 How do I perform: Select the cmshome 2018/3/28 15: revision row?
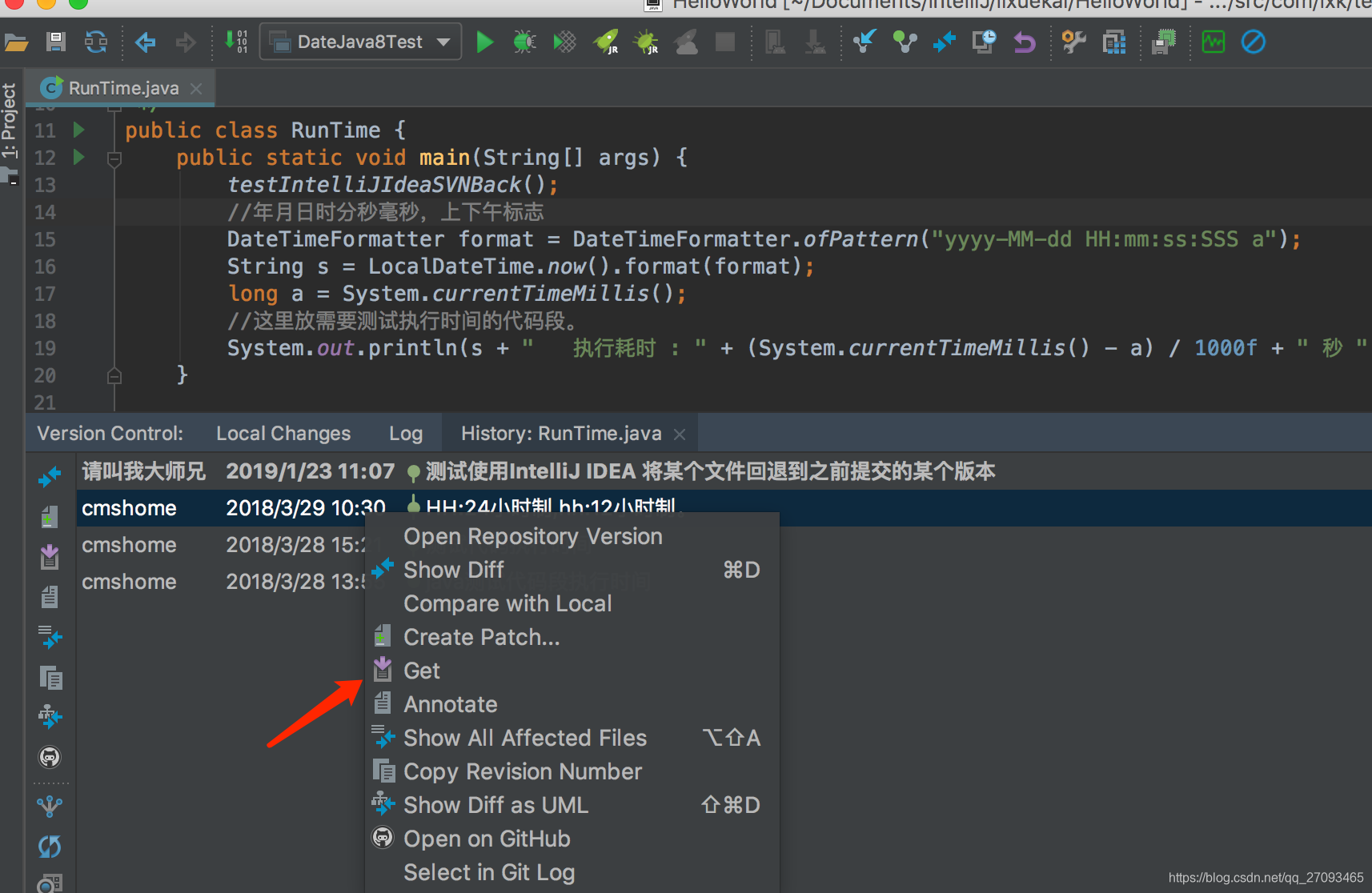click(221, 545)
